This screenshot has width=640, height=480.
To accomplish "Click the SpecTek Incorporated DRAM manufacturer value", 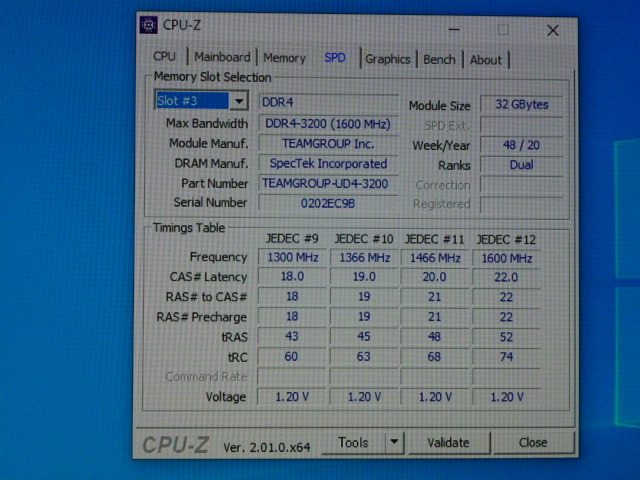I will (x=328, y=164).
